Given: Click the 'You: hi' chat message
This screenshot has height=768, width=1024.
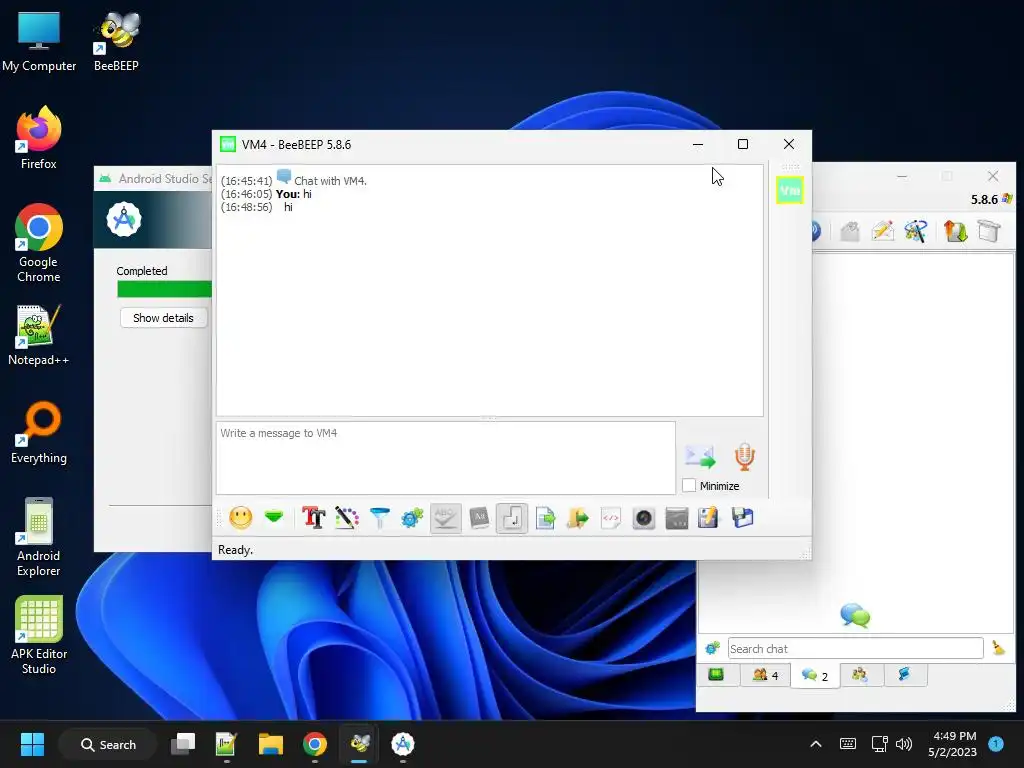Looking at the screenshot, I should (293, 194).
